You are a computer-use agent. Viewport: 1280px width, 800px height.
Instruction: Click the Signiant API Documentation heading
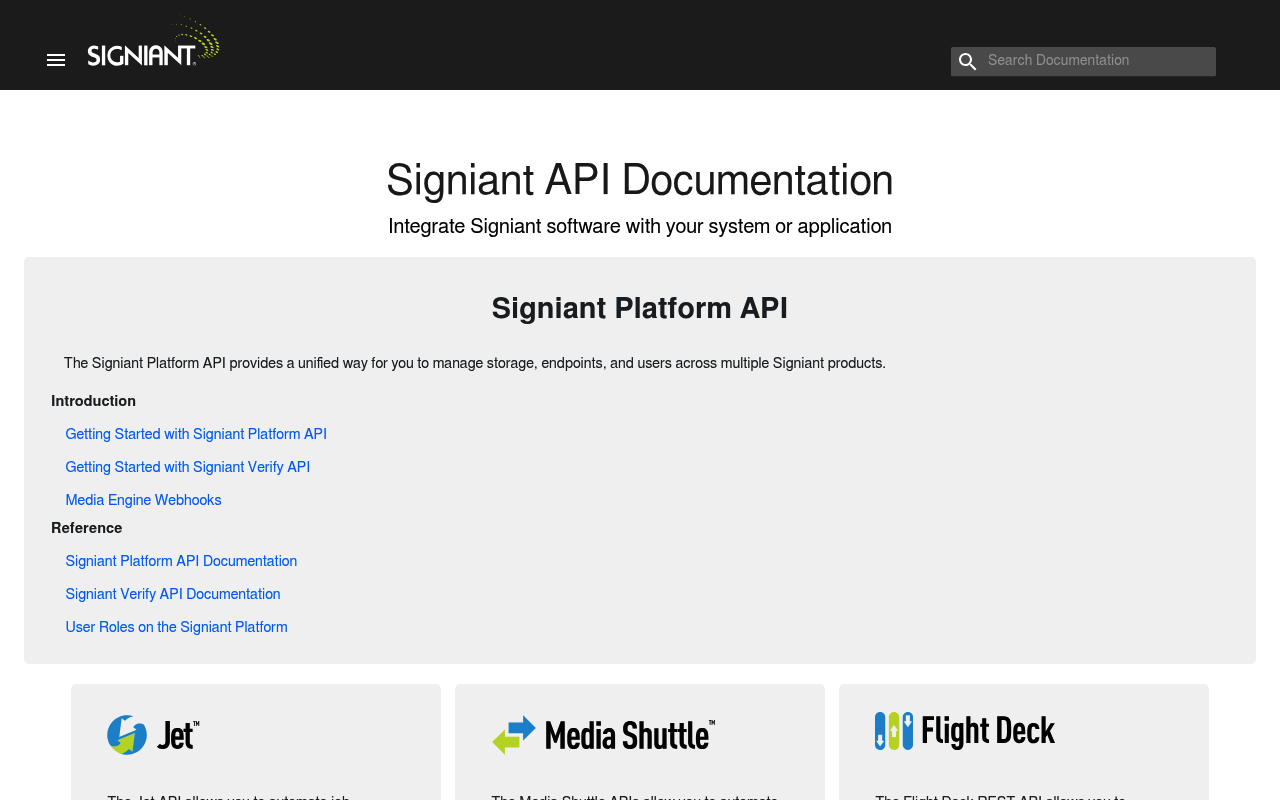[x=640, y=181]
